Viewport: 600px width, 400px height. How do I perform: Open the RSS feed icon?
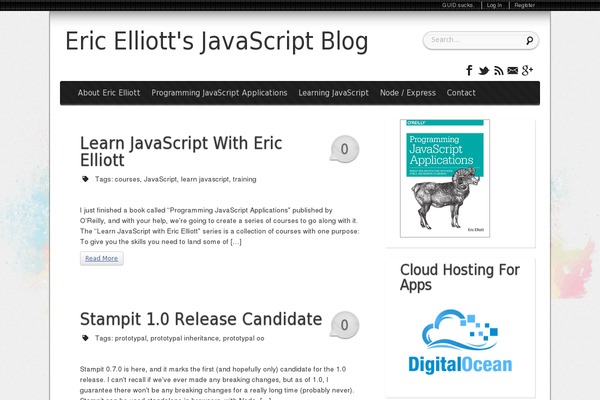pos(498,70)
